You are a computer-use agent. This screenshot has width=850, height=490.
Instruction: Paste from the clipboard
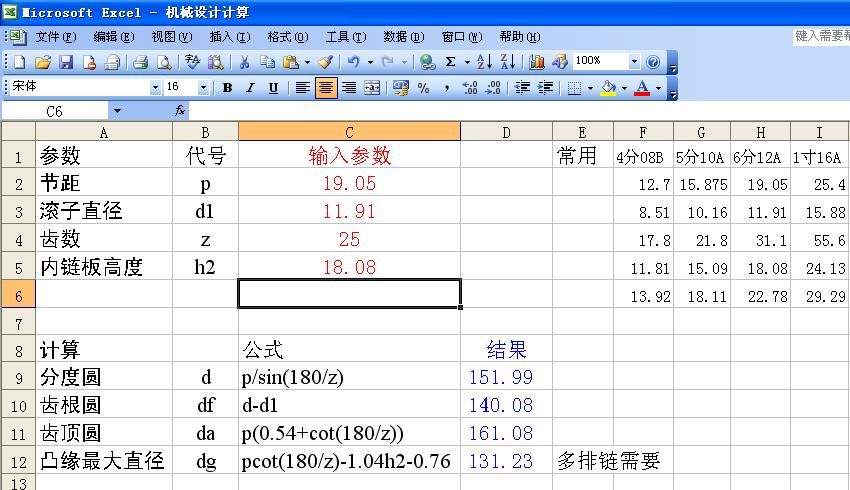point(291,62)
